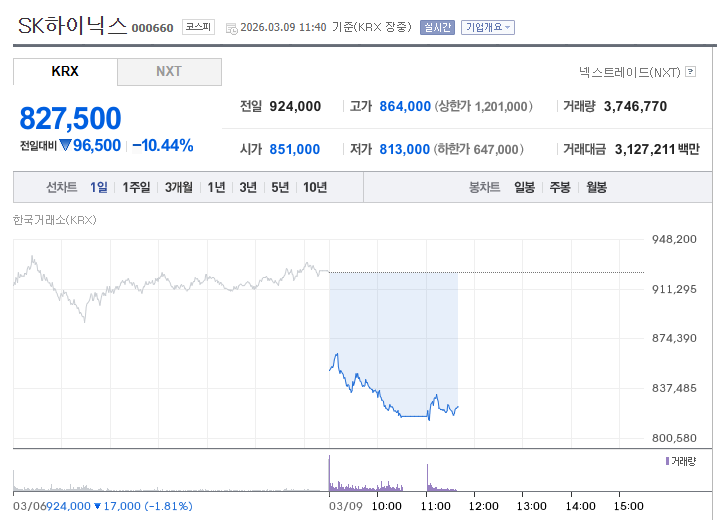Click the change rate -10.44%
717x520 pixels.
(163, 145)
